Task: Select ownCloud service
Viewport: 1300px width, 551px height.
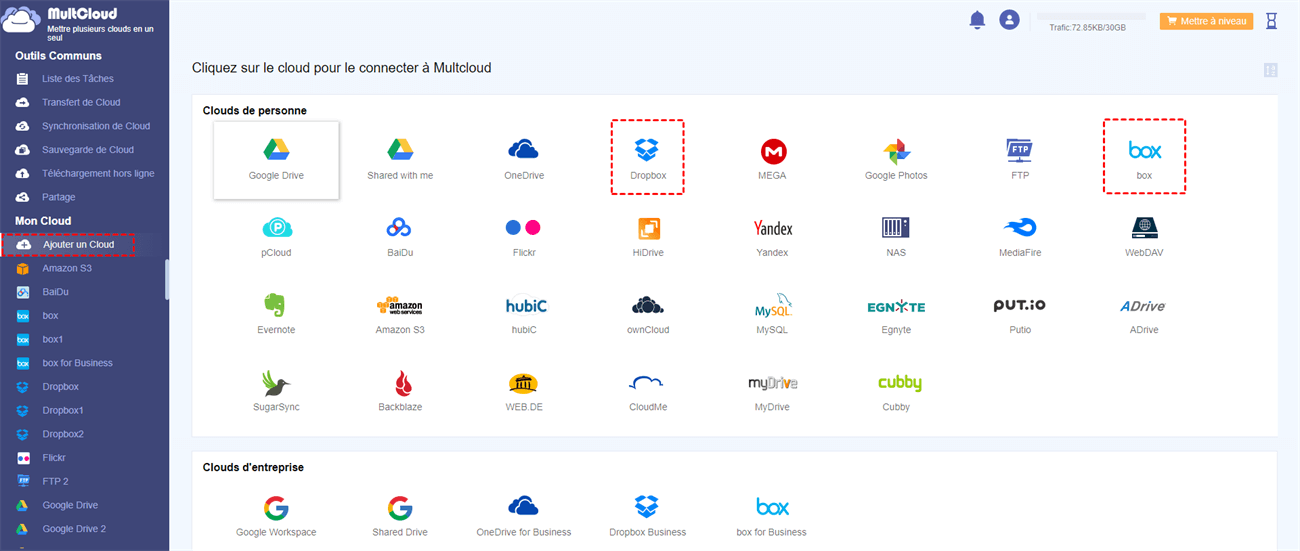Action: point(648,315)
